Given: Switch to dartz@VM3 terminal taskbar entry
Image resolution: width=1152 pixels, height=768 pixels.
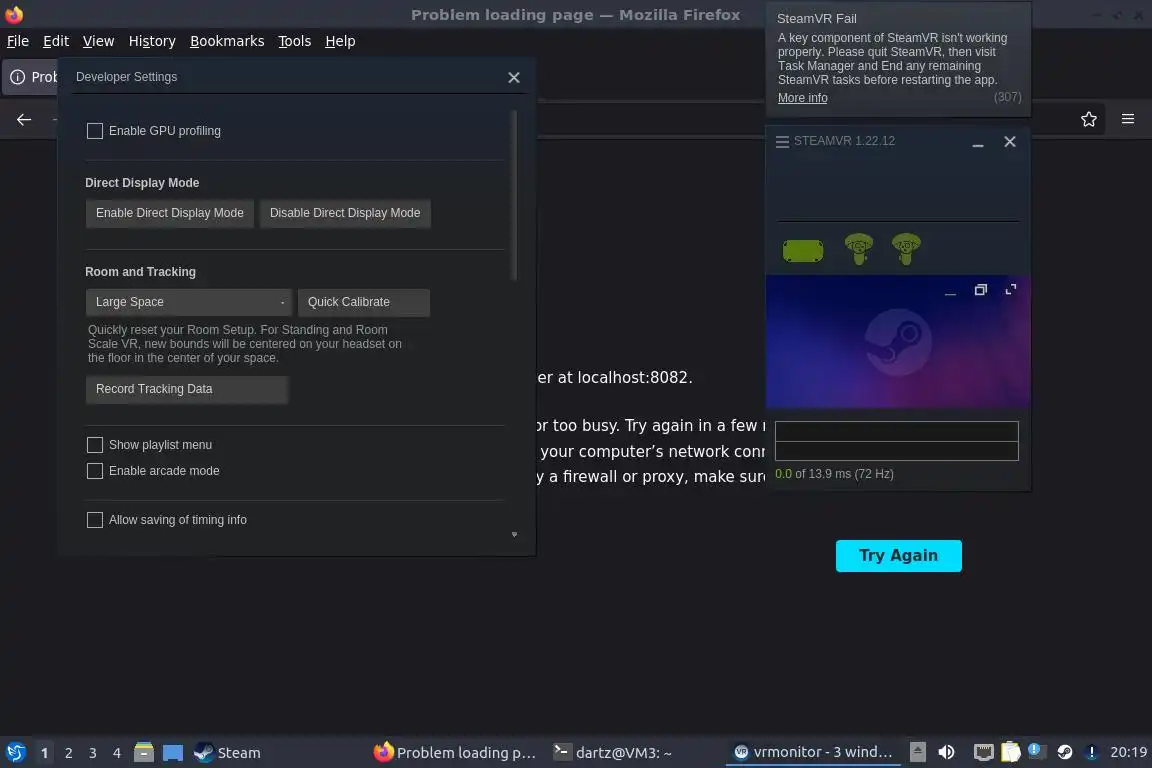Looking at the screenshot, I should (612, 753).
